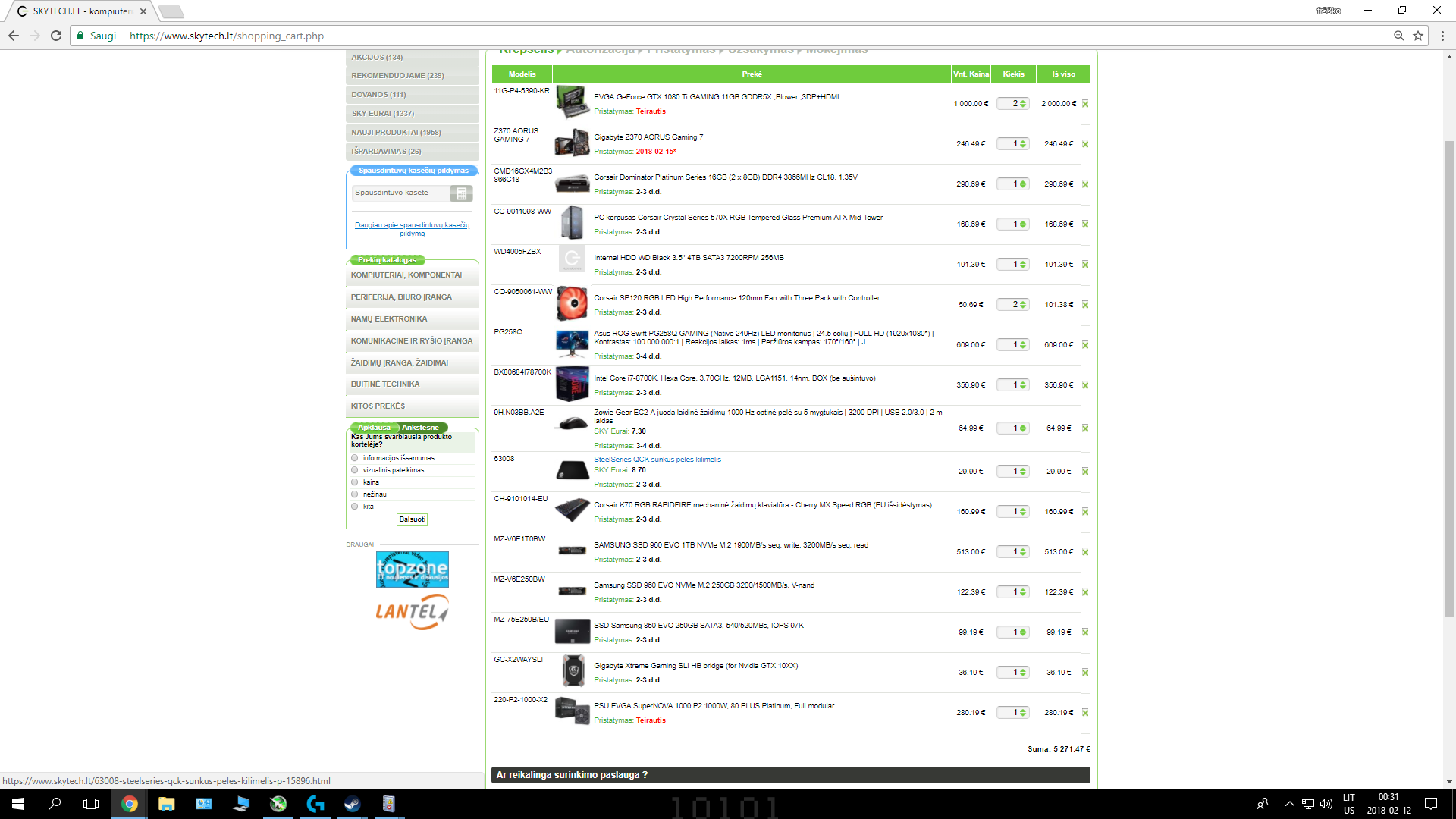Change quantity of EVGA SuperNOVA PSU
Viewport: 1456px width, 819px height.
point(1013,713)
